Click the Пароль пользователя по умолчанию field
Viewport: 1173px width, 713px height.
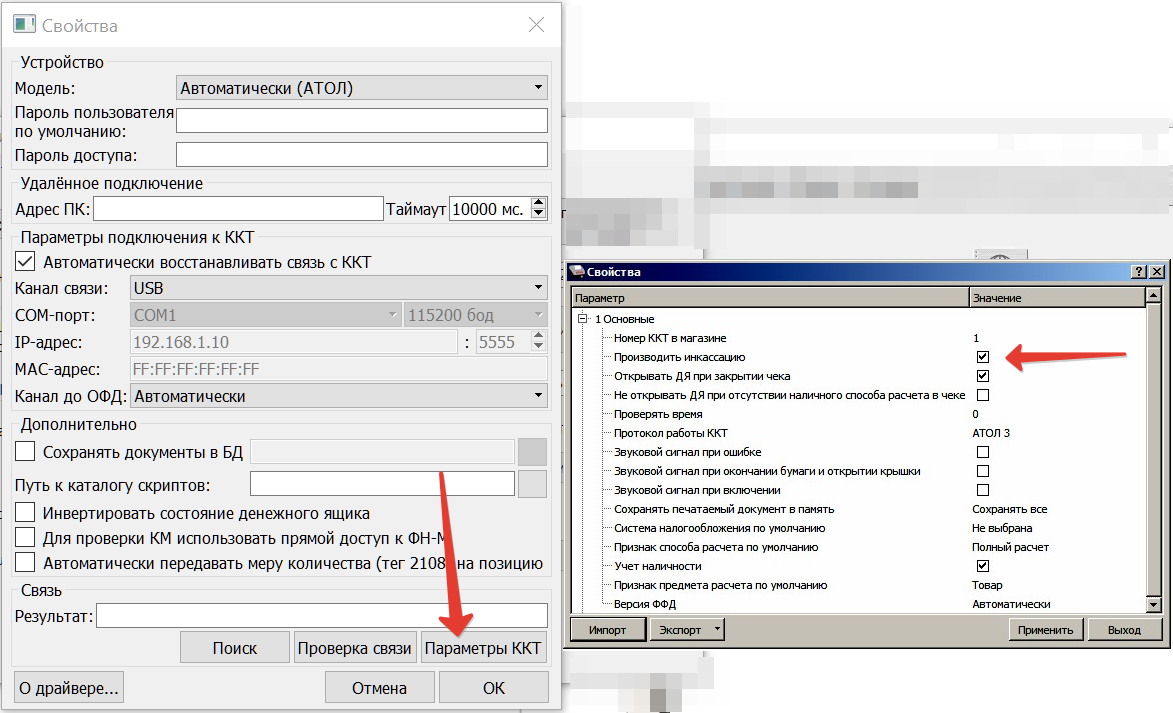click(362, 120)
